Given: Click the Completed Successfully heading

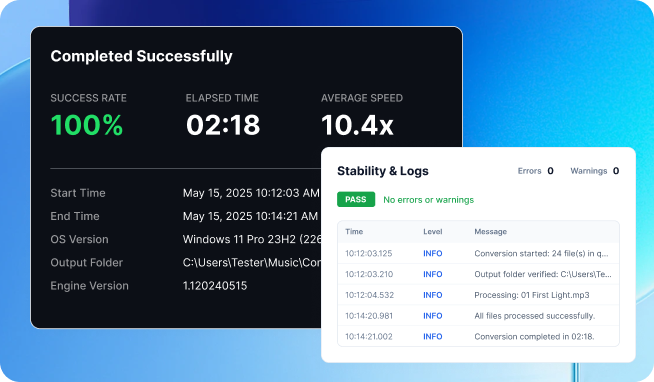Looking at the screenshot, I should pyautogui.click(x=141, y=56).
